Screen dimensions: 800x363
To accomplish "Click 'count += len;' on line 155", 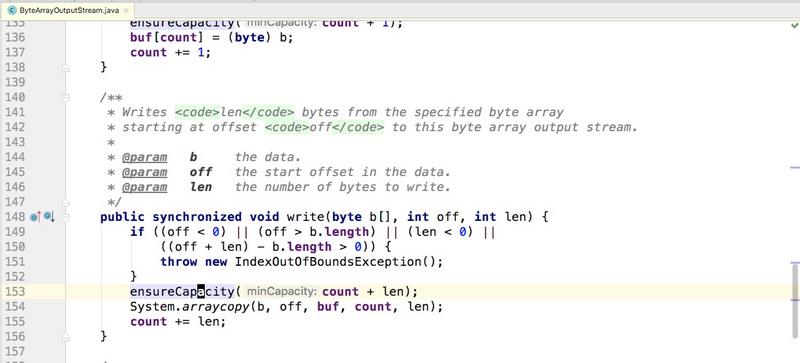I will click(x=178, y=322).
